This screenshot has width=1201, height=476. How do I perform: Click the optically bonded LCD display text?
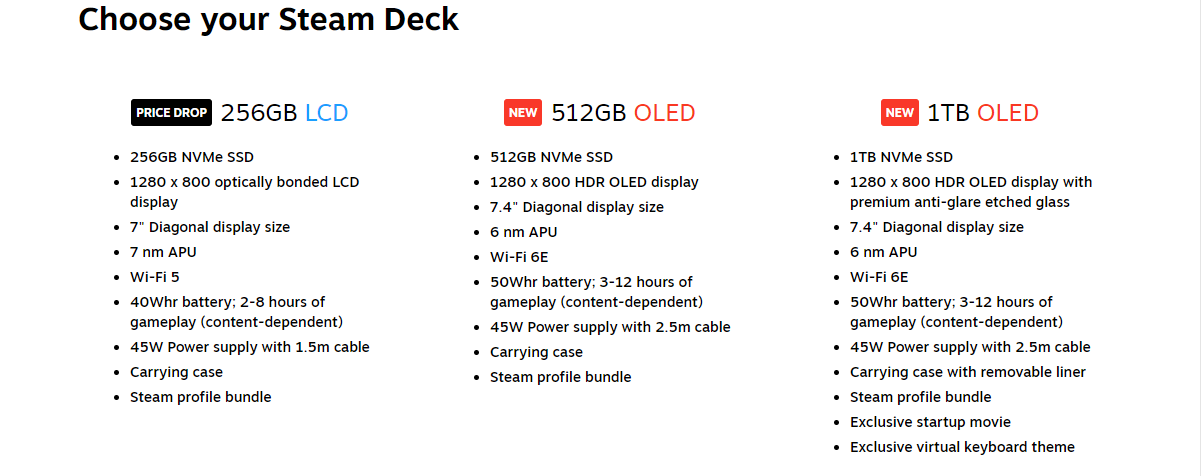244,191
